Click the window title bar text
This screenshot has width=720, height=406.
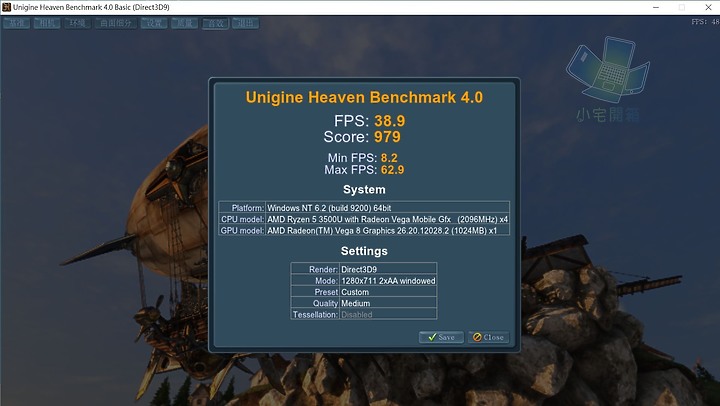[91, 7]
